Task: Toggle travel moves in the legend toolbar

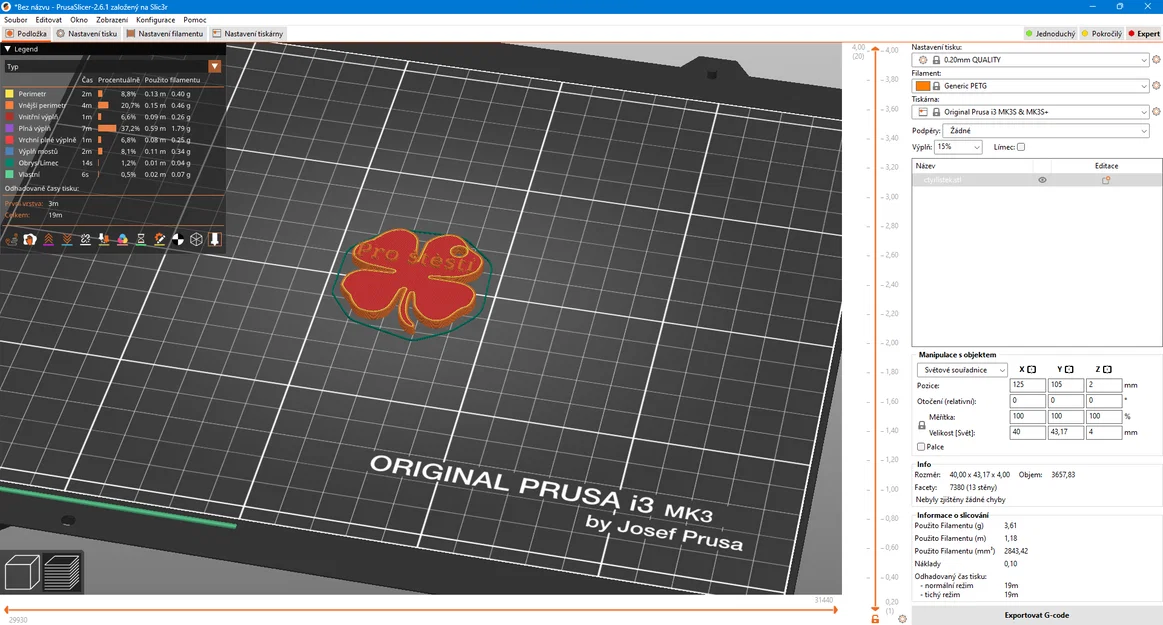Action: point(10,239)
